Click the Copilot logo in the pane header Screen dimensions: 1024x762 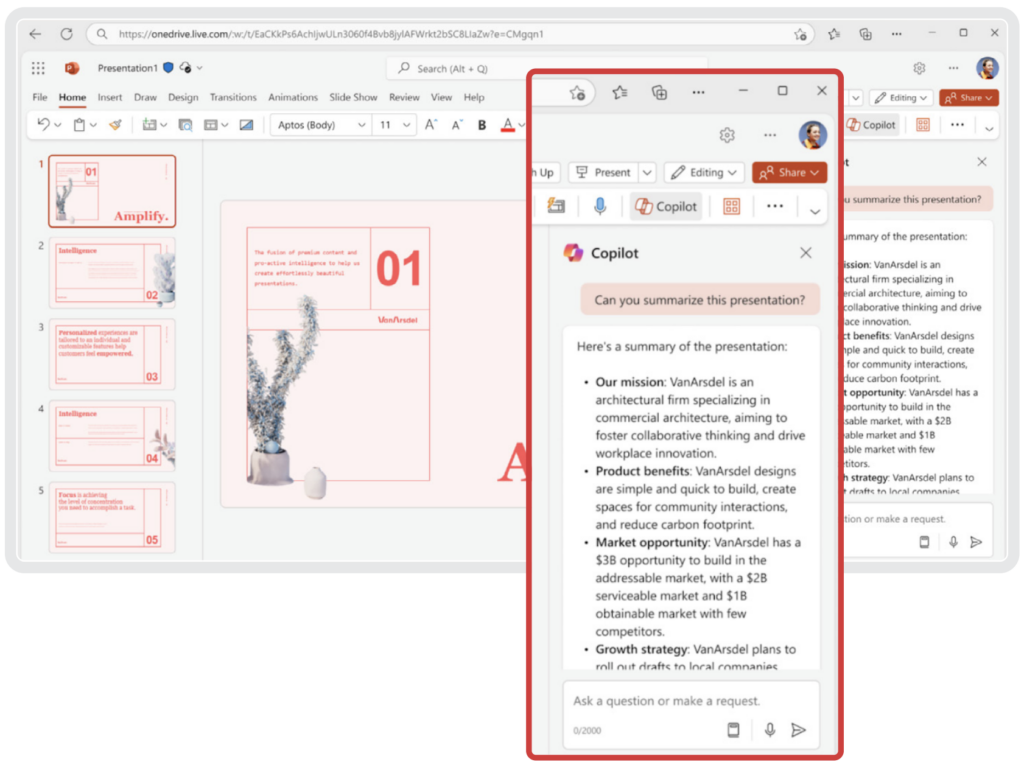573,253
